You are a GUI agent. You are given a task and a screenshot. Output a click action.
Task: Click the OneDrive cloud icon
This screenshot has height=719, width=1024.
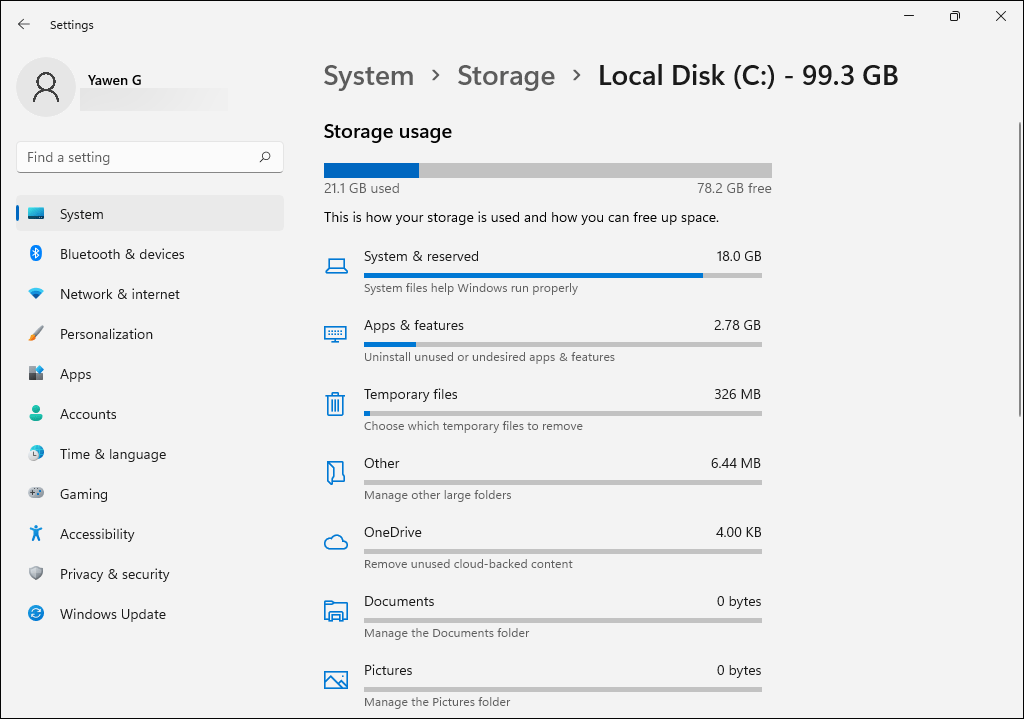pyautogui.click(x=336, y=542)
